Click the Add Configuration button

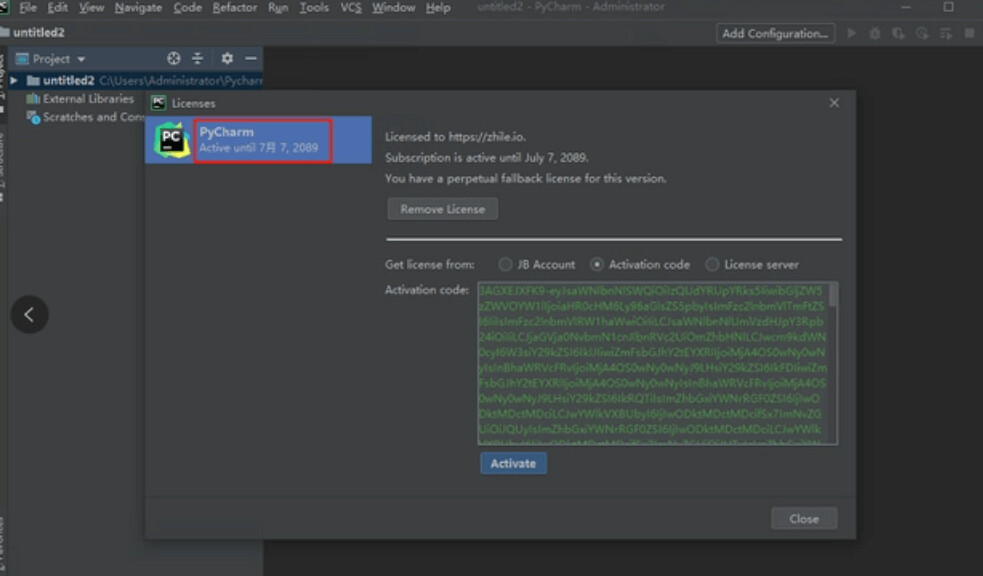pyautogui.click(x=775, y=33)
